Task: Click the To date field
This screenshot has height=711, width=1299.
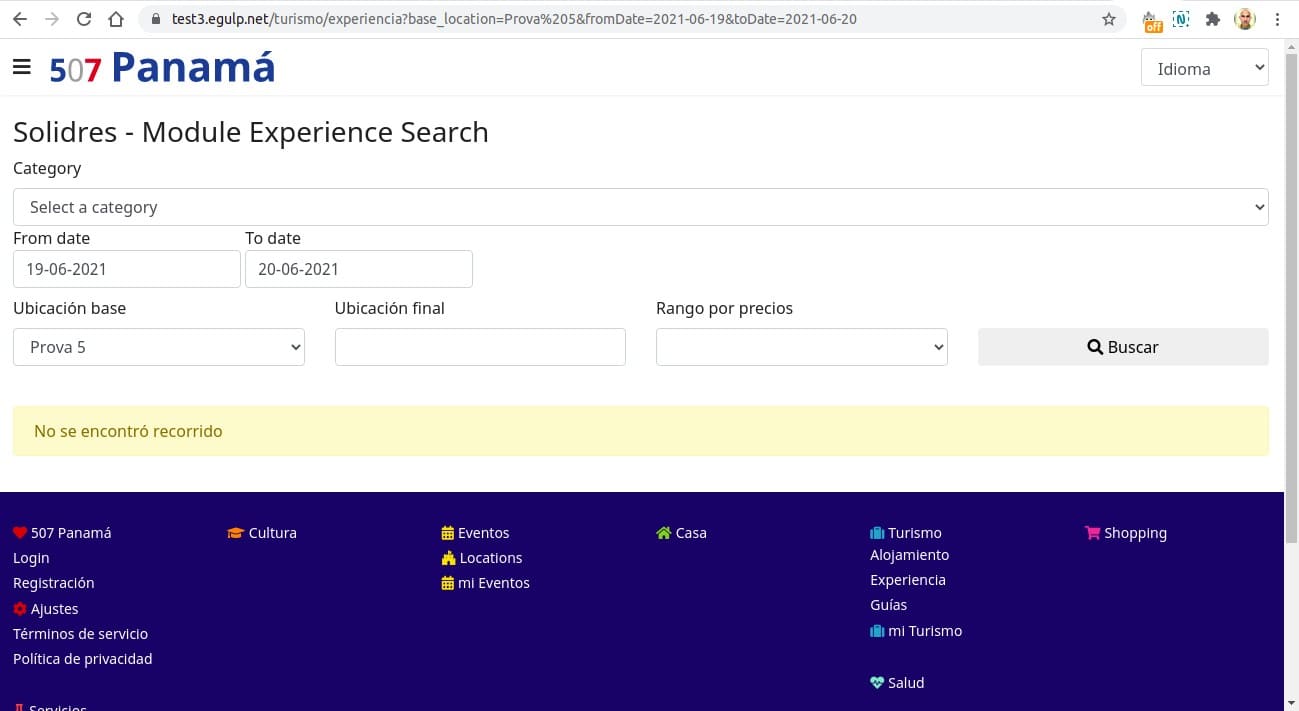Action: pyautogui.click(x=358, y=269)
